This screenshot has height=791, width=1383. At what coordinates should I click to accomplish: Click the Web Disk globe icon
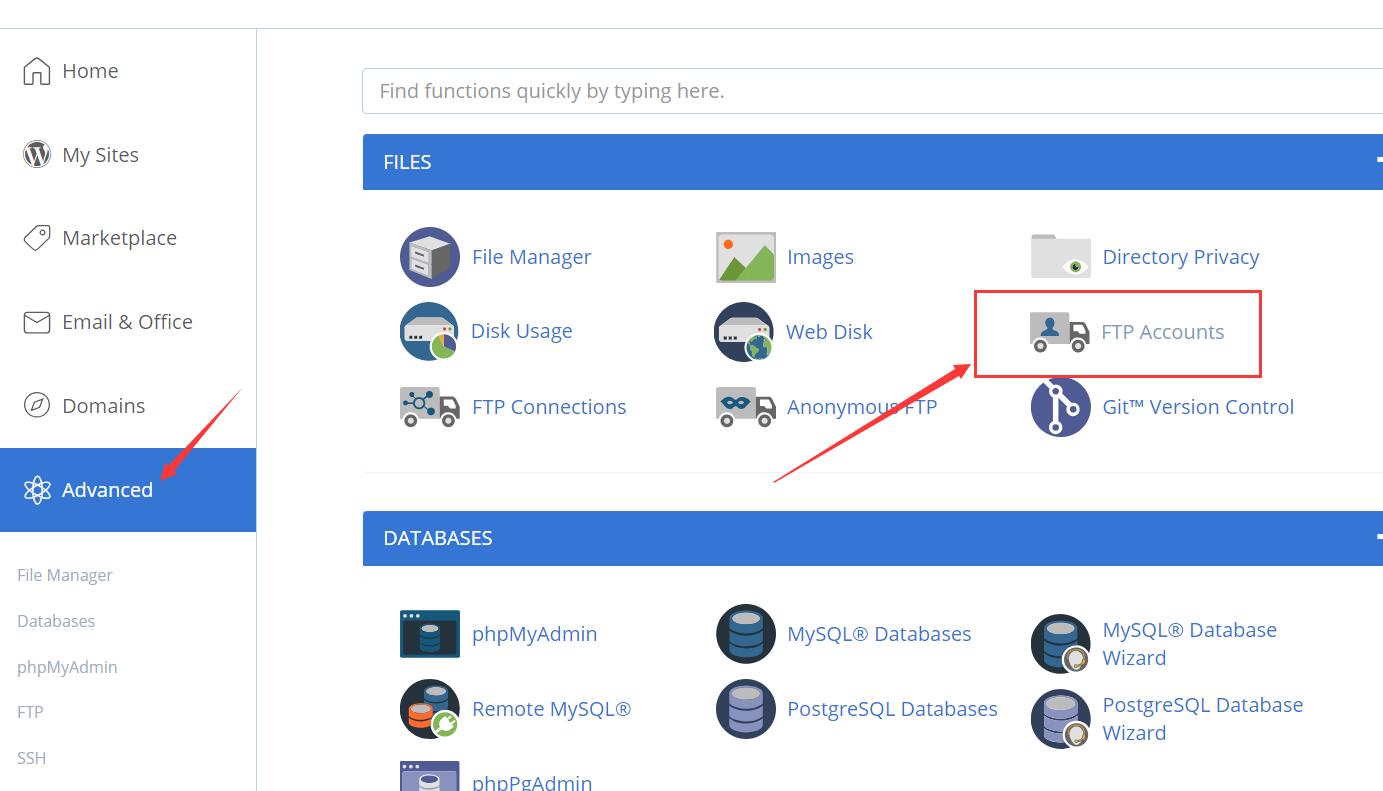coord(745,332)
